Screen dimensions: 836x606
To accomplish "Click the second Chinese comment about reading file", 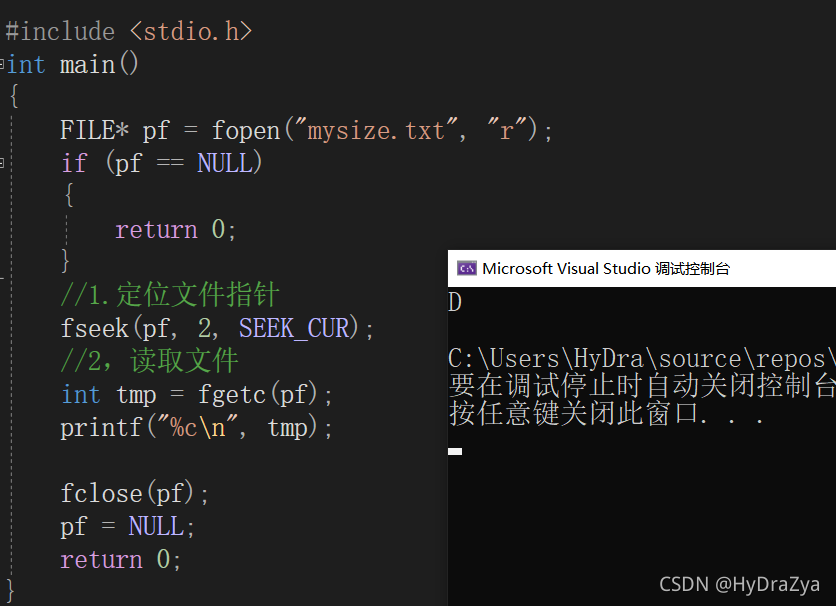I will (149, 361).
